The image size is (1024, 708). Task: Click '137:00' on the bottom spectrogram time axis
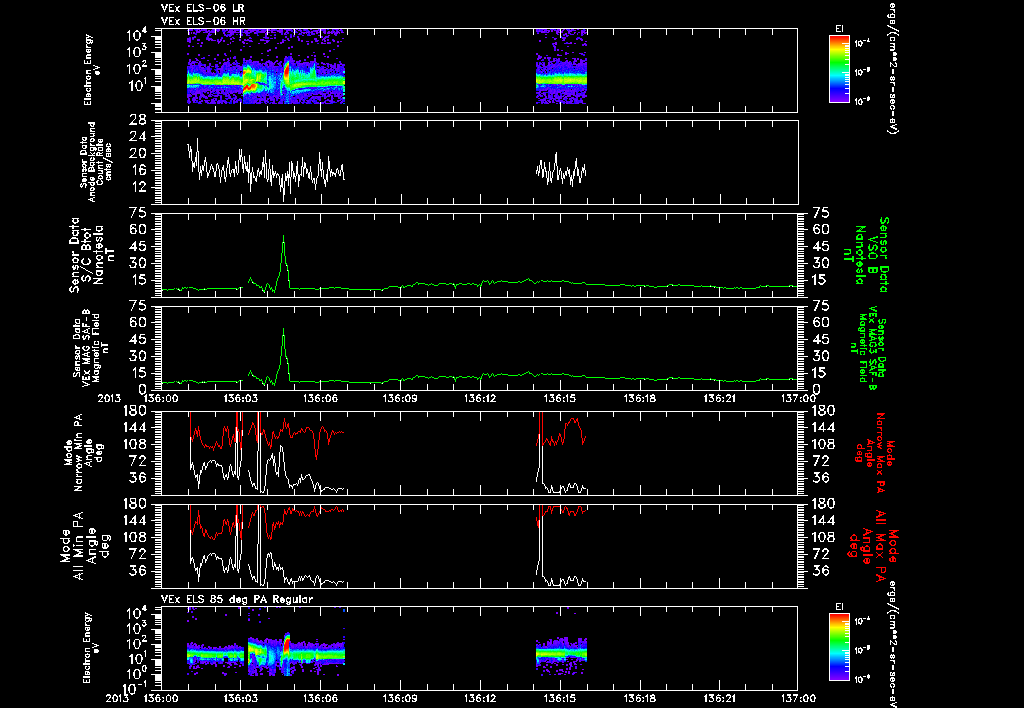tap(797, 698)
